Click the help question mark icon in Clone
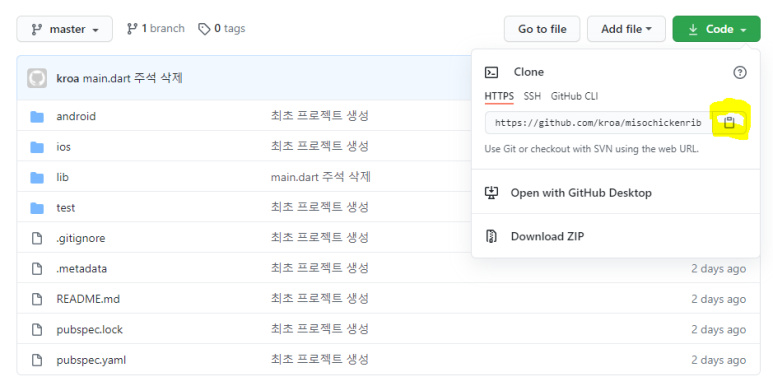Screen dimensions: 773x386 click(x=739, y=72)
